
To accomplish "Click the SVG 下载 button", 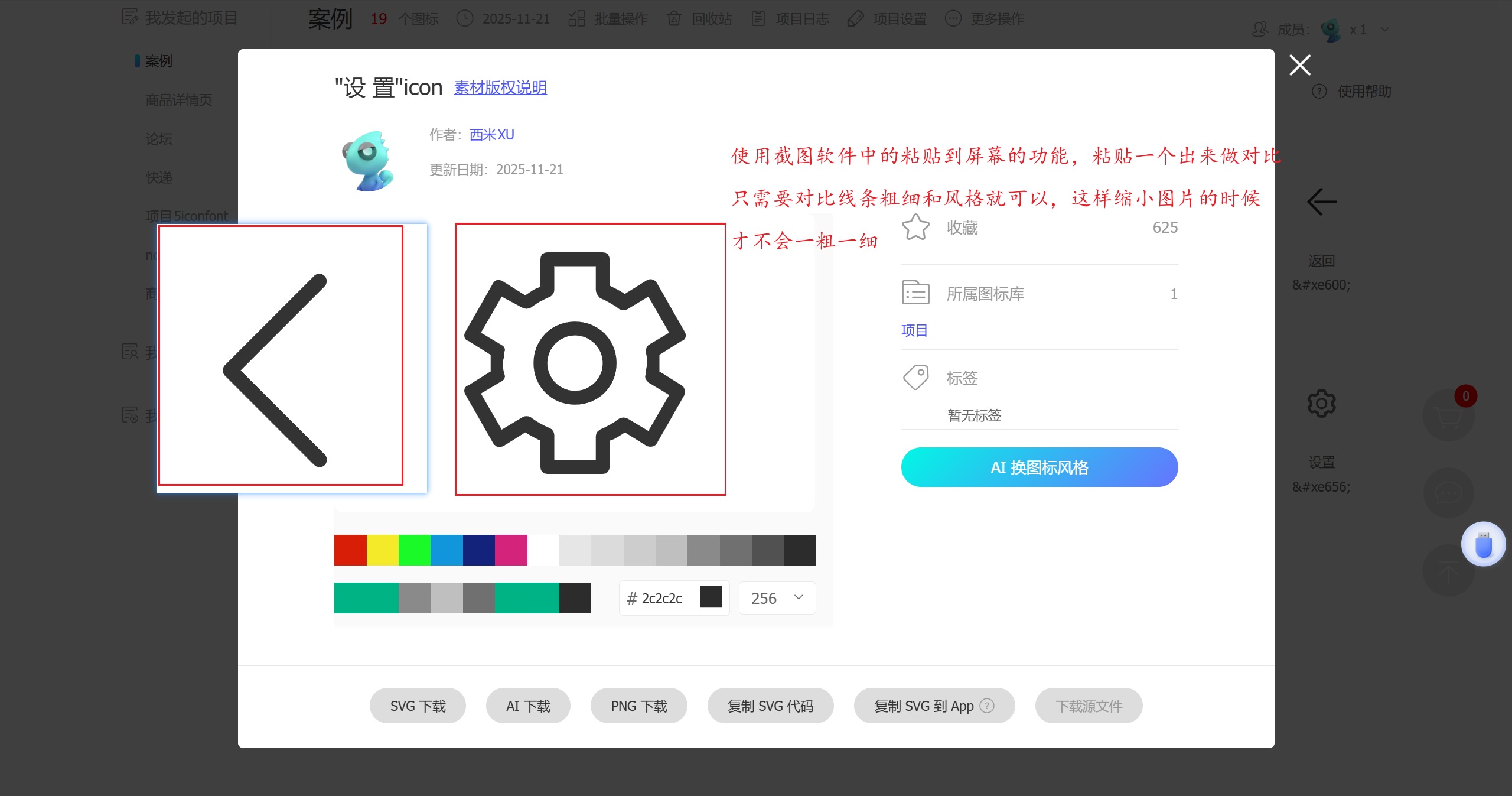I will (418, 706).
